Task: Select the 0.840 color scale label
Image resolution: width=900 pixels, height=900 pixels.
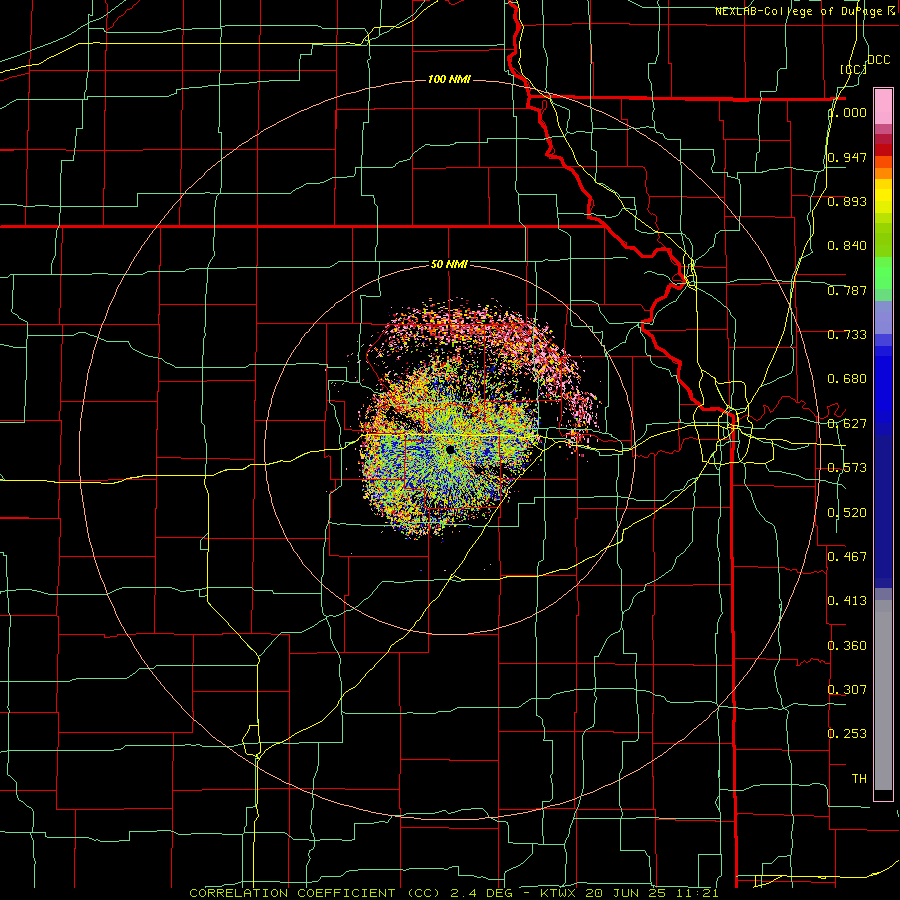Action: 847,246
